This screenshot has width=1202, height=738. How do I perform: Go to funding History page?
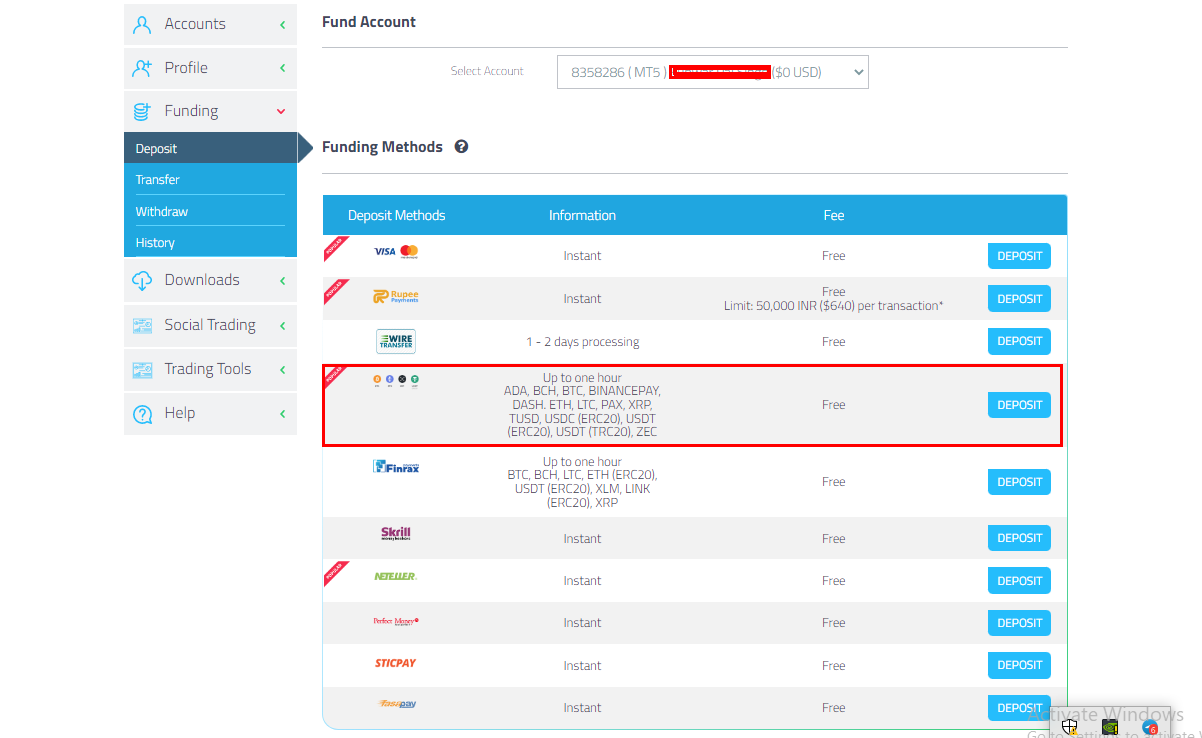coord(155,243)
